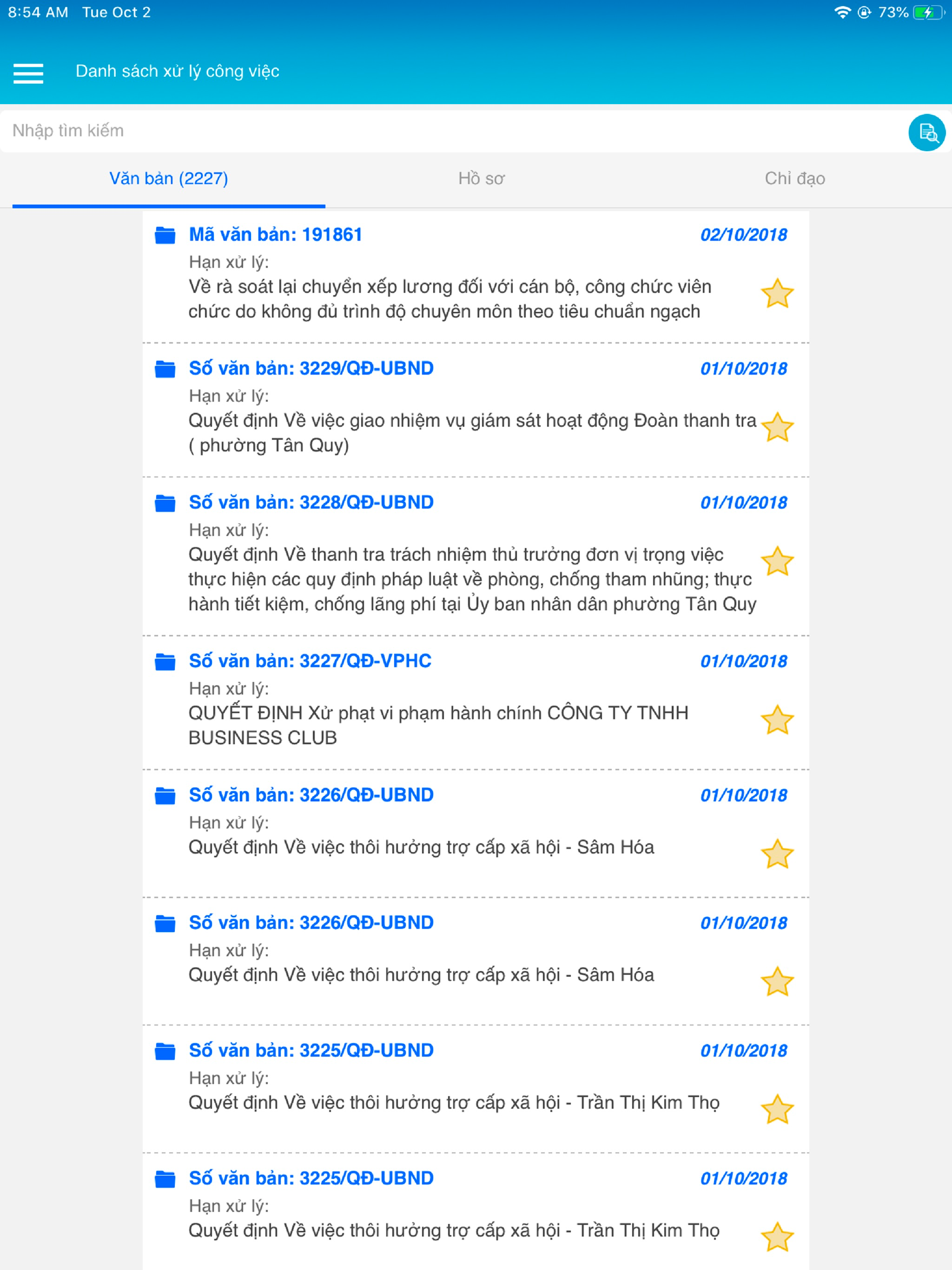The height and width of the screenshot is (1270, 952).
Task: Focus the 'Nhập tìm kiếm' search field
Action: coord(454,131)
